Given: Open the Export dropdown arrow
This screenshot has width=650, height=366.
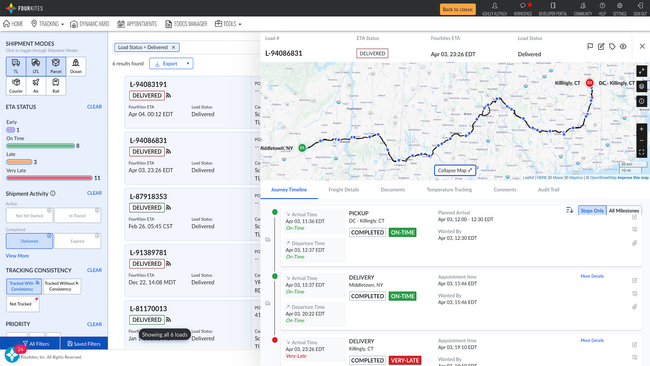Looking at the screenshot, I should 188,63.
